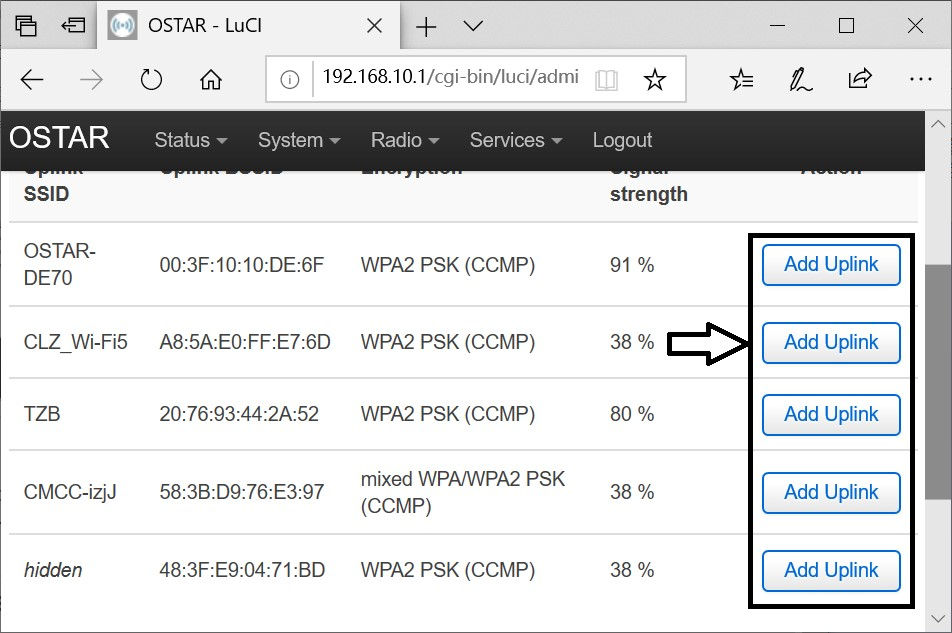This screenshot has height=633, width=952.
Task: Refresh the page with reload icon
Action: tap(151, 80)
